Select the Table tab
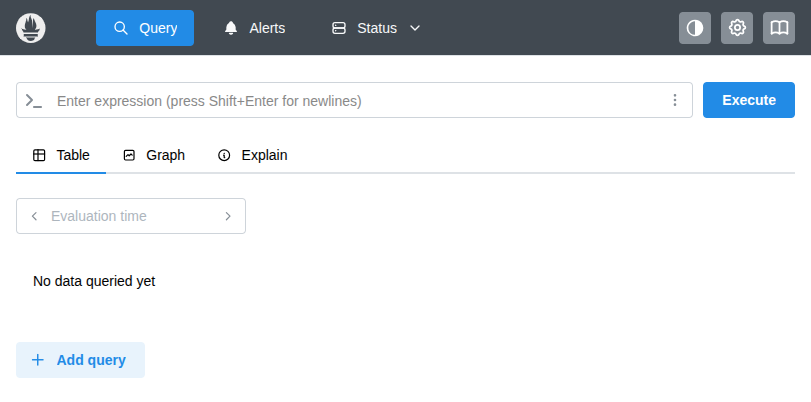 [61, 155]
